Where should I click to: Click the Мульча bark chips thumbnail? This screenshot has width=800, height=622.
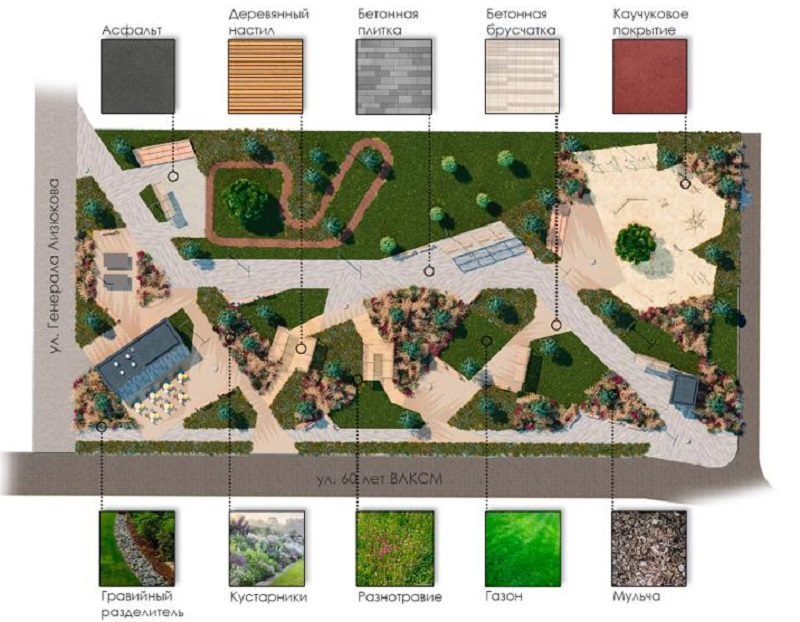pyautogui.click(x=649, y=549)
